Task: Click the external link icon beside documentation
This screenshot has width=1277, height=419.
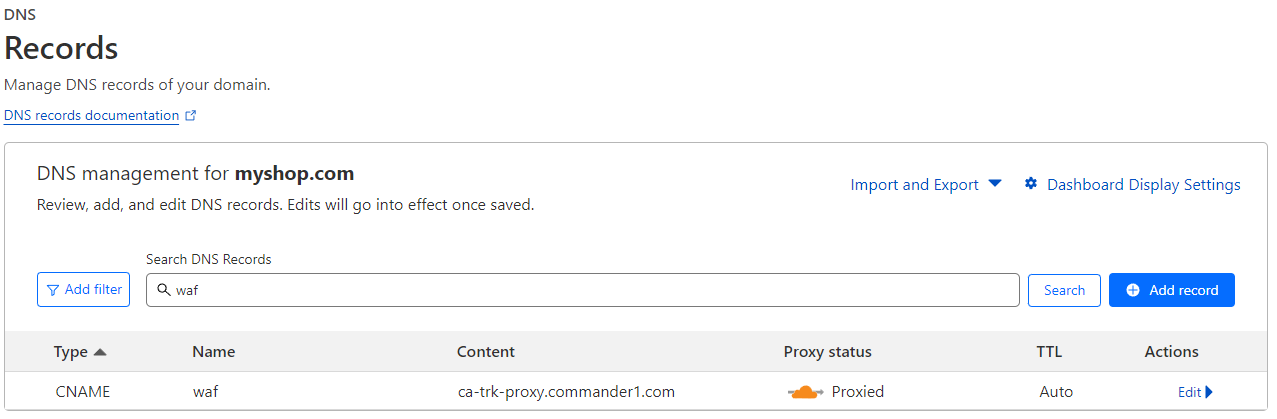Action: pos(191,116)
